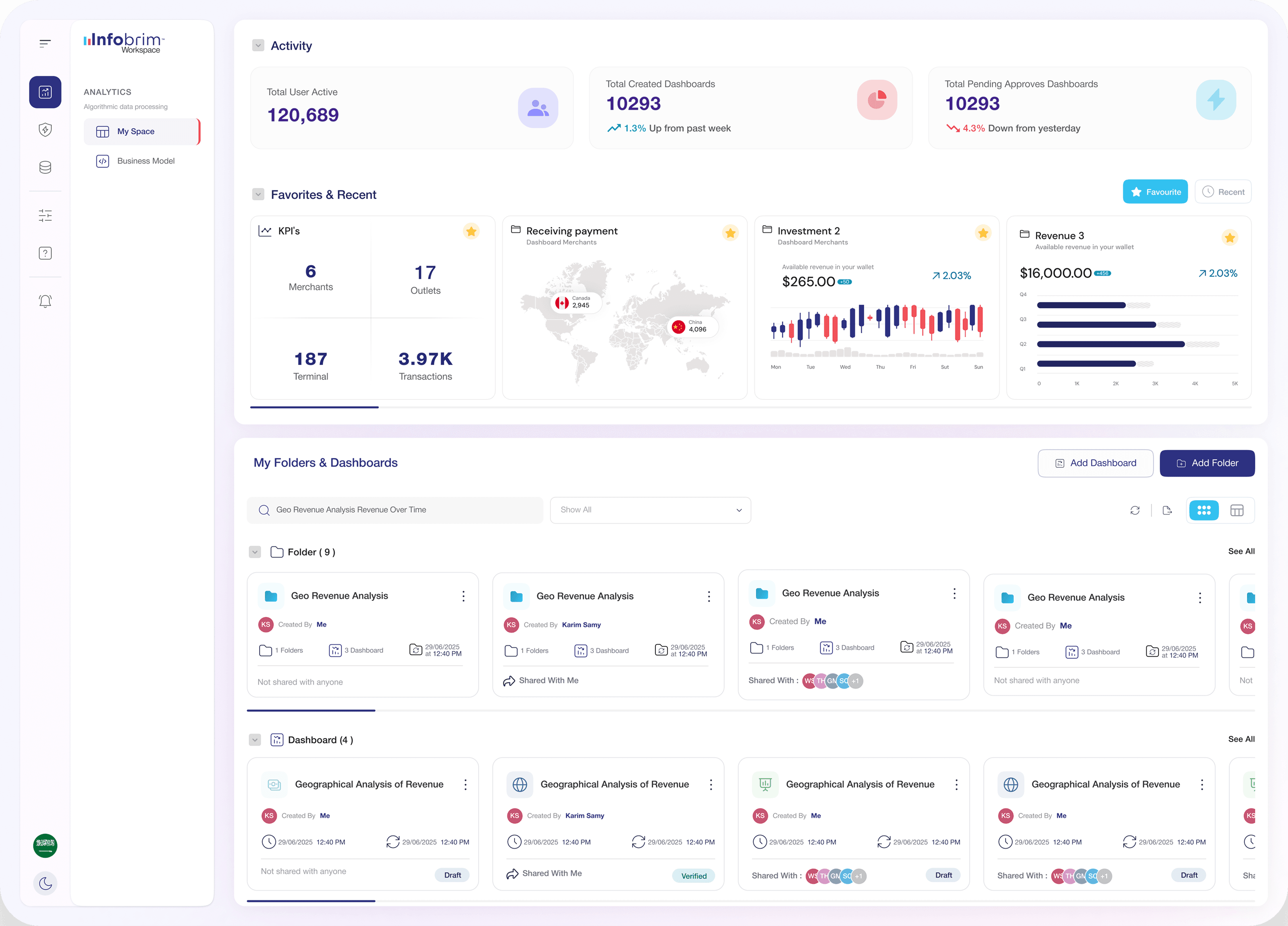Click the export file icon near view switcher

(x=1167, y=510)
